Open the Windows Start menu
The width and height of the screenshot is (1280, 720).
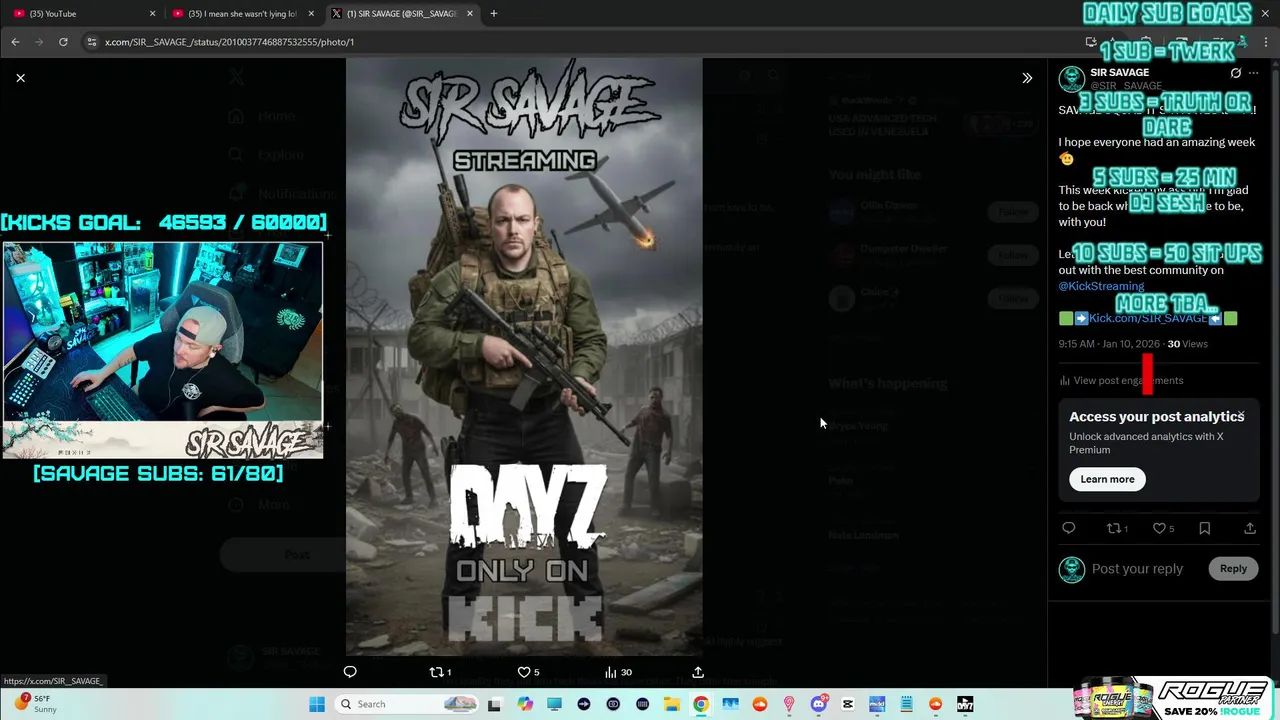317,704
